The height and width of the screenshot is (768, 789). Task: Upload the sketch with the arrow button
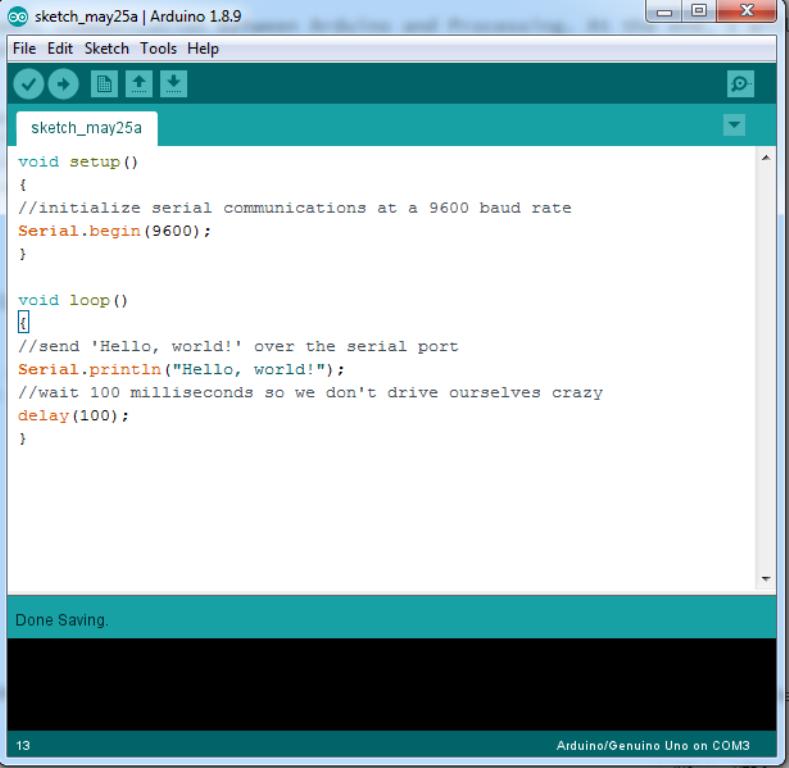[x=63, y=84]
